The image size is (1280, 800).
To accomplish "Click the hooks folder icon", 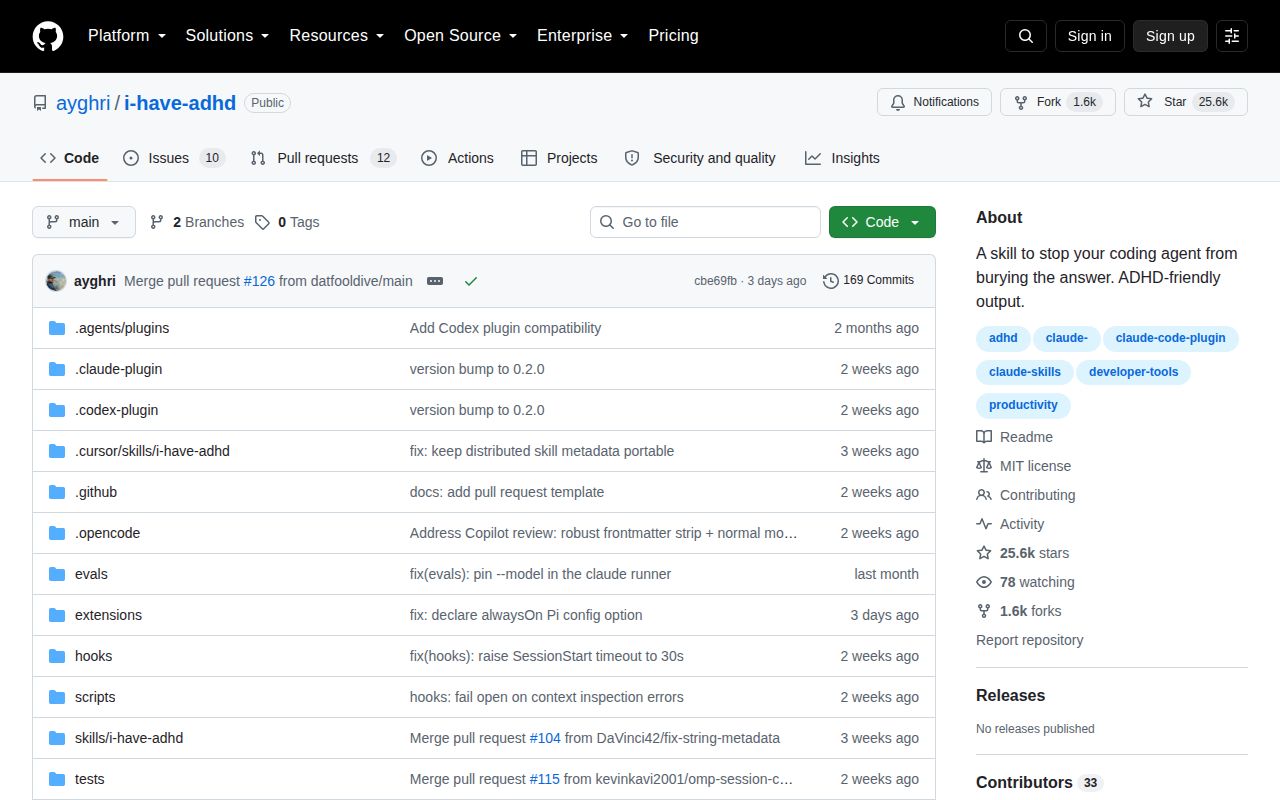I will click(57, 656).
